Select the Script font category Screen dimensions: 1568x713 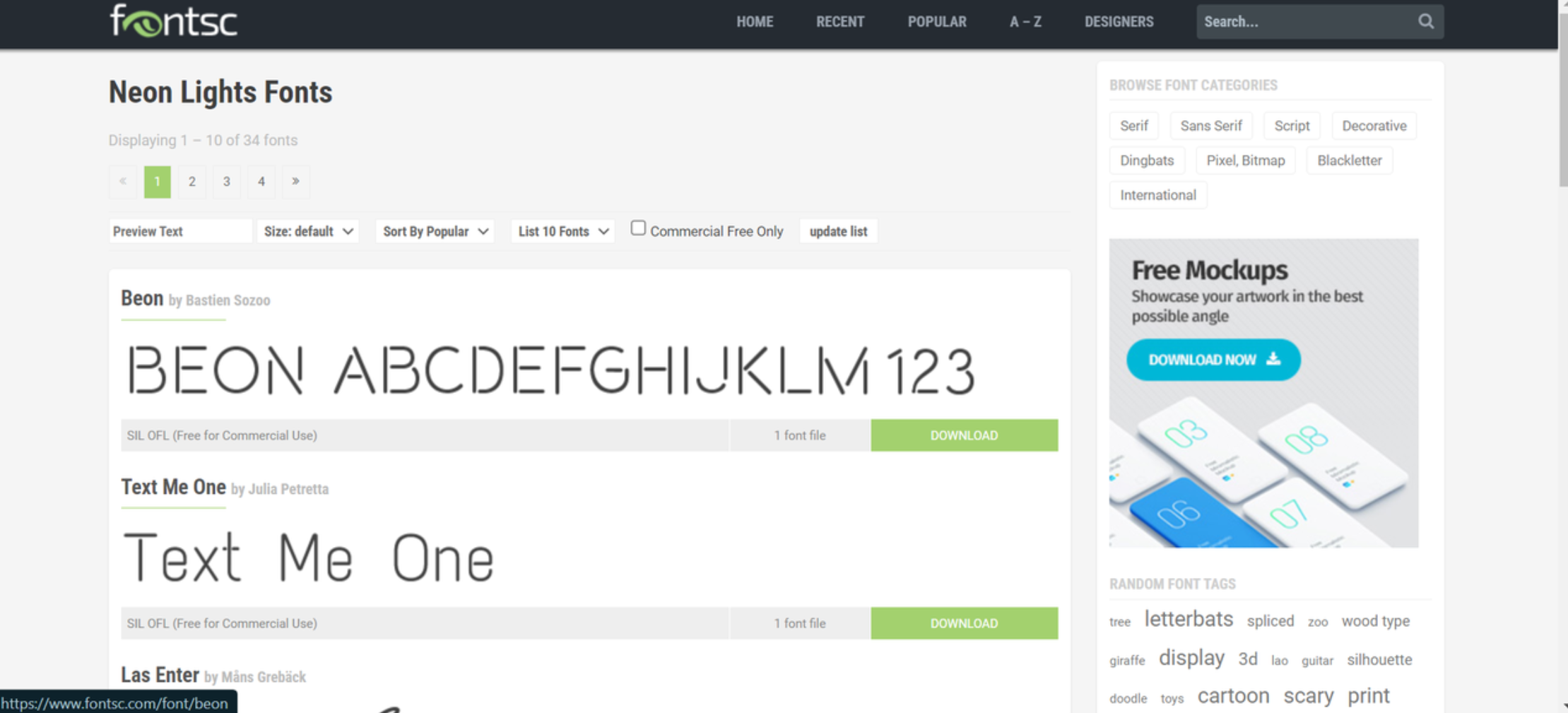1291,125
